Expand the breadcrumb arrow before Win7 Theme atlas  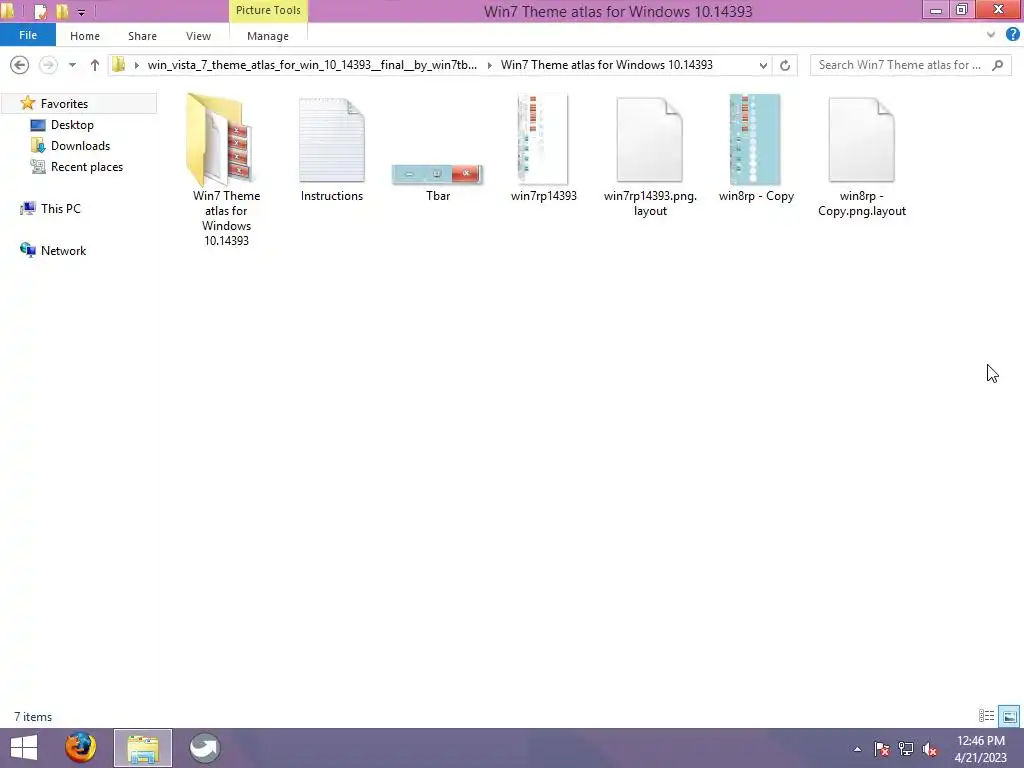489,65
